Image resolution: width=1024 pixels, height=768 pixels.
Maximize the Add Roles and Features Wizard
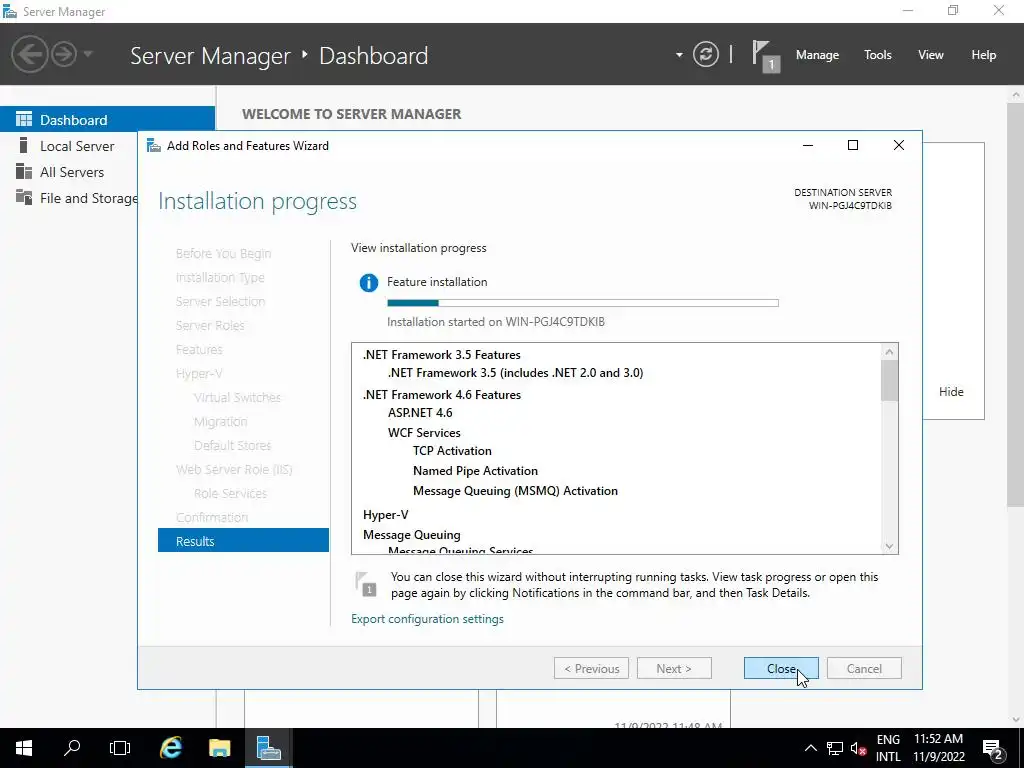click(852, 145)
